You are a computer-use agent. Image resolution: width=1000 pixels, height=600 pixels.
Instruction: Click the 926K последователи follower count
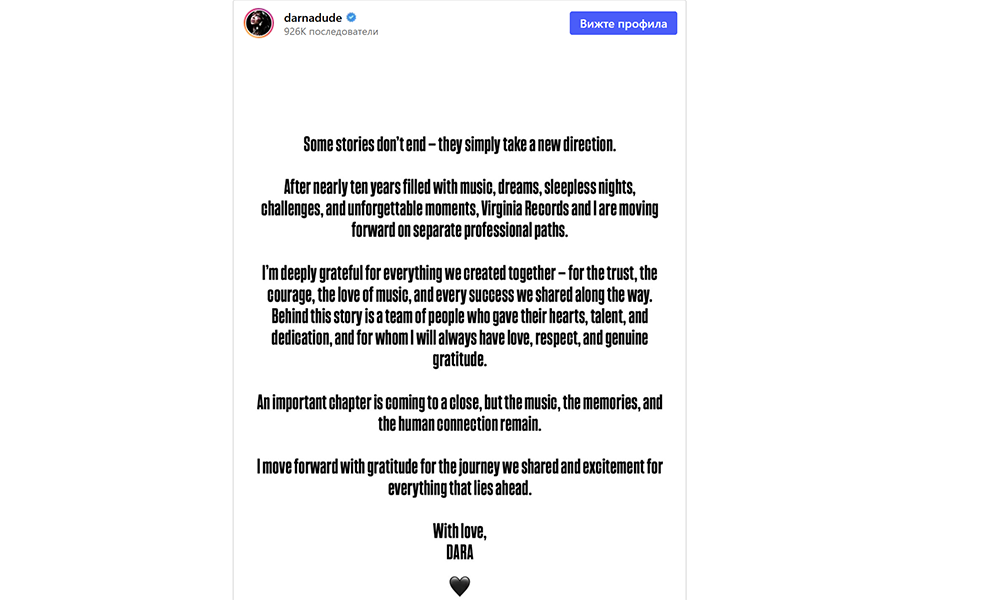coord(331,32)
